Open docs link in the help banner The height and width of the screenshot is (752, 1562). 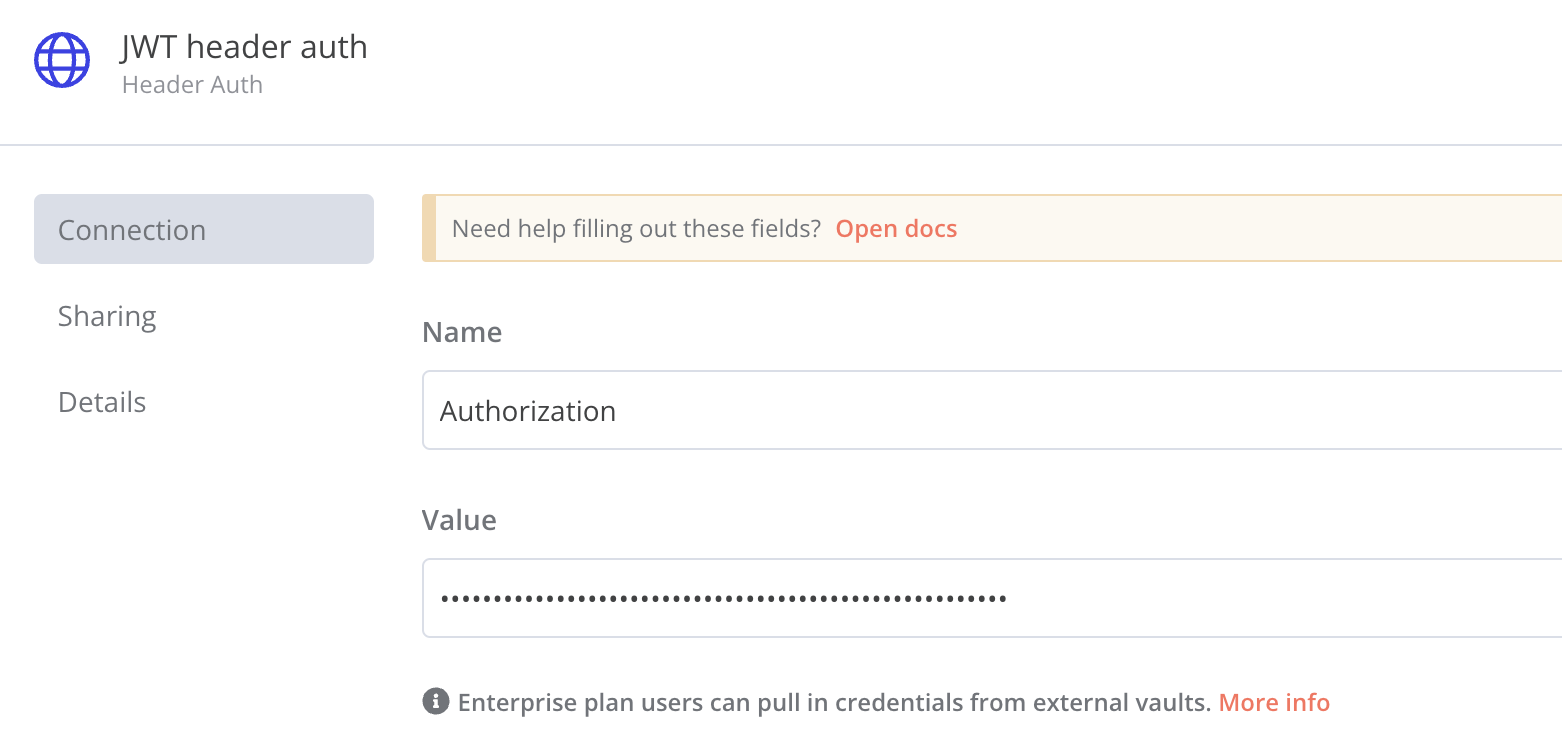896,229
